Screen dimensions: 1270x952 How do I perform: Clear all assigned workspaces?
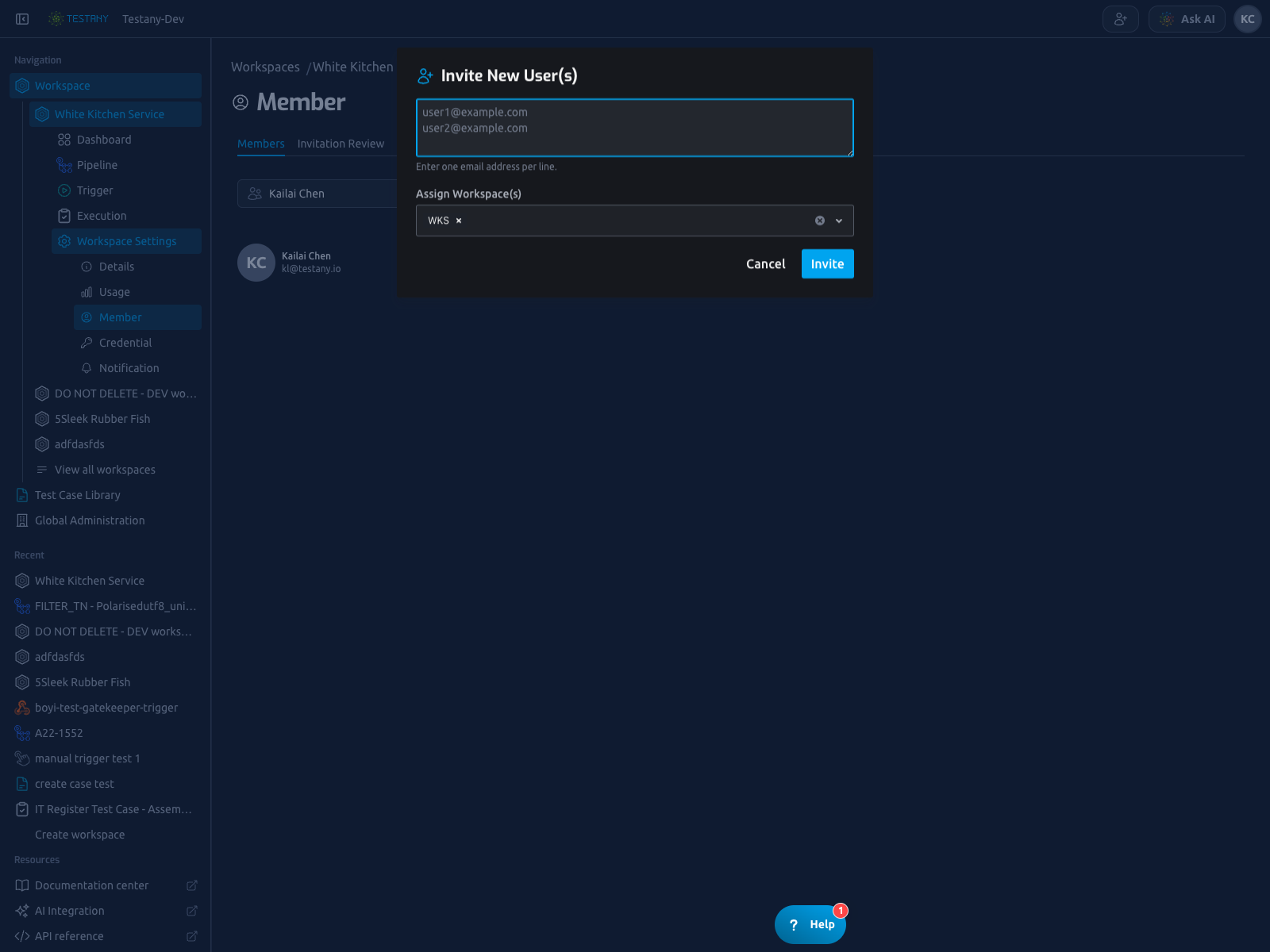tap(820, 221)
